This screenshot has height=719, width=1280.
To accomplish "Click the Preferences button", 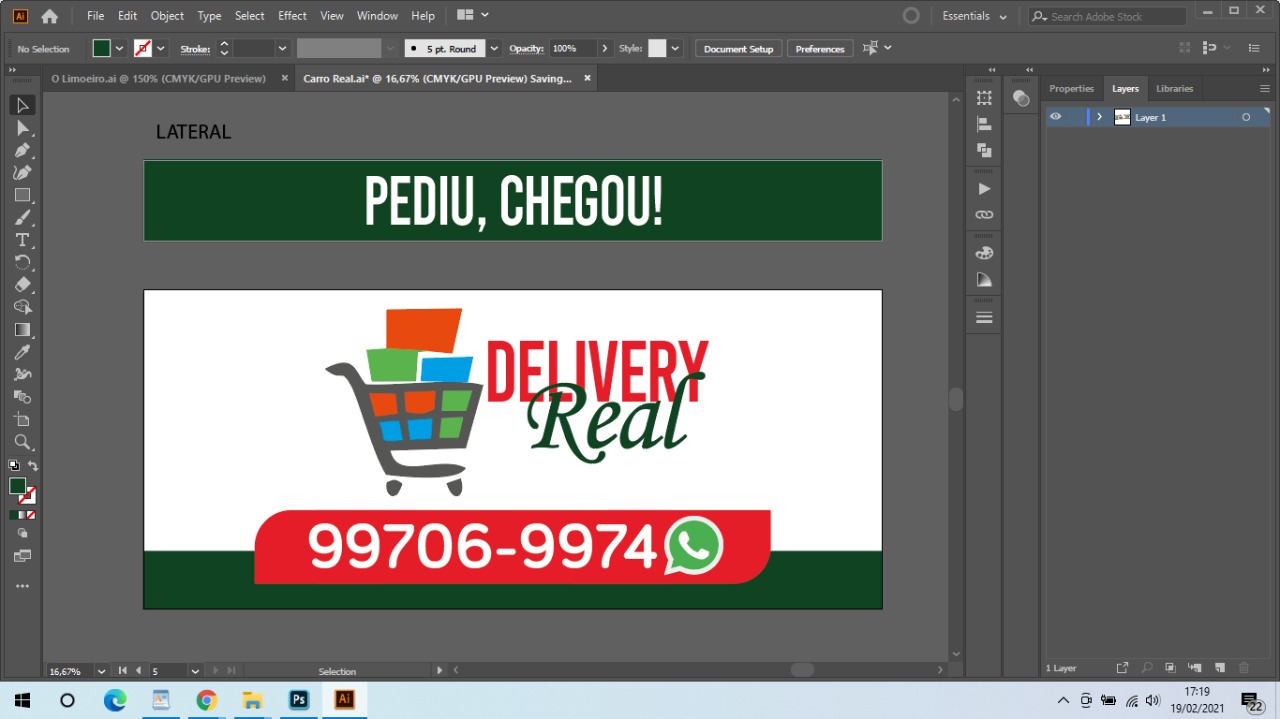I will coord(820,49).
